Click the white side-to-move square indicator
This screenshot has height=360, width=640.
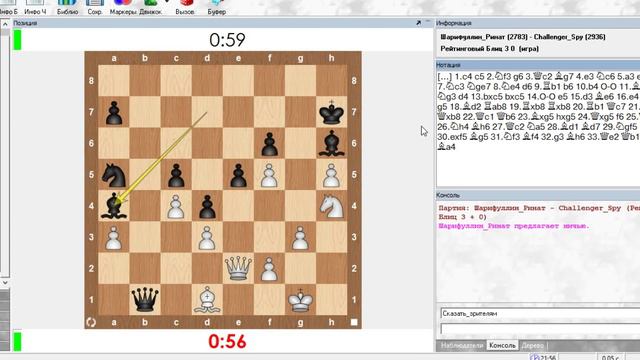[x=354, y=322]
